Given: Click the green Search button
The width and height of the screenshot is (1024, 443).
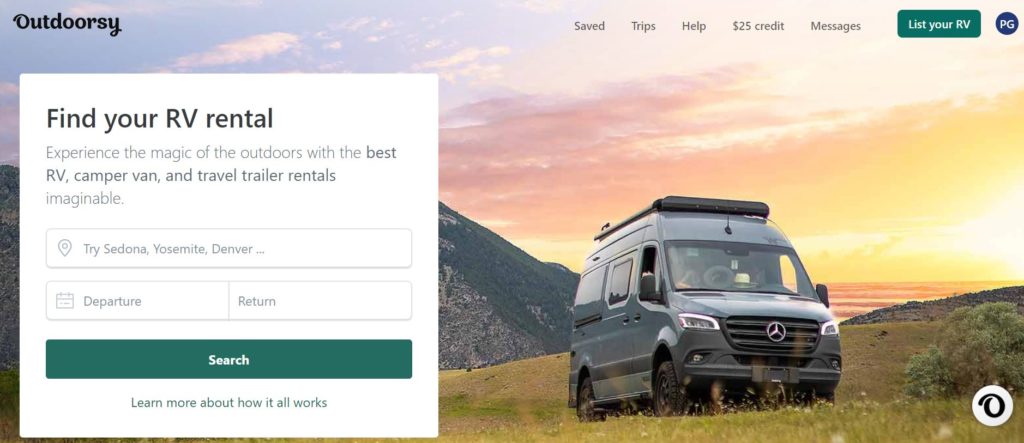Looking at the screenshot, I should pyautogui.click(x=229, y=359).
